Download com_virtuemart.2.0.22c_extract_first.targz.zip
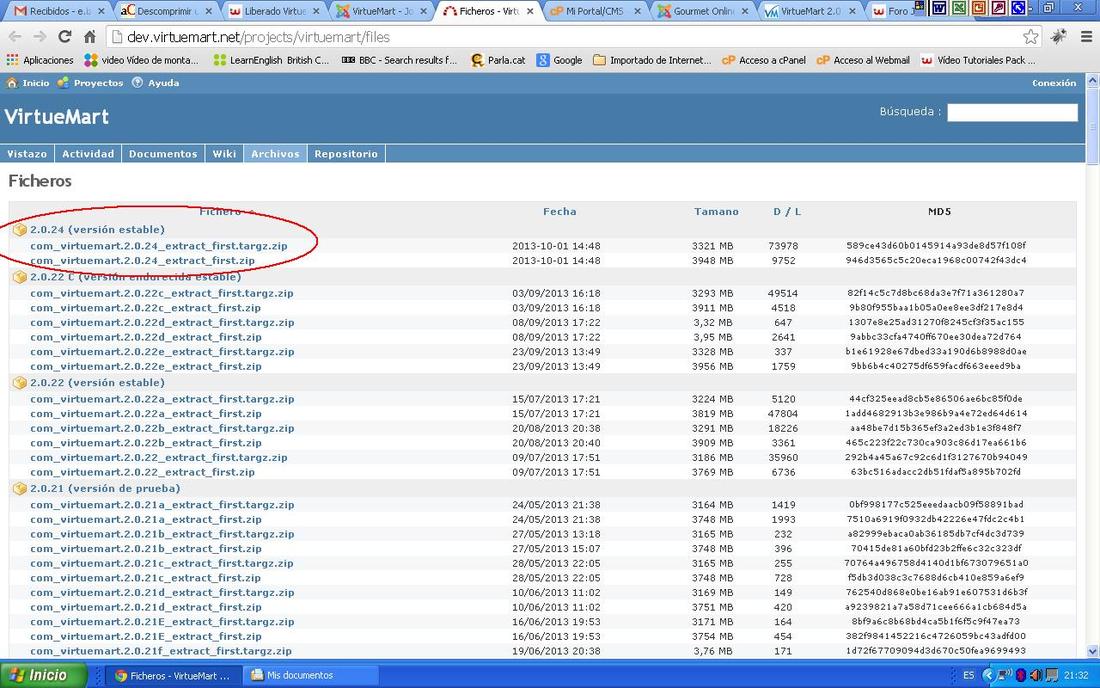Image resolution: width=1100 pixels, height=688 pixels. tap(162, 293)
